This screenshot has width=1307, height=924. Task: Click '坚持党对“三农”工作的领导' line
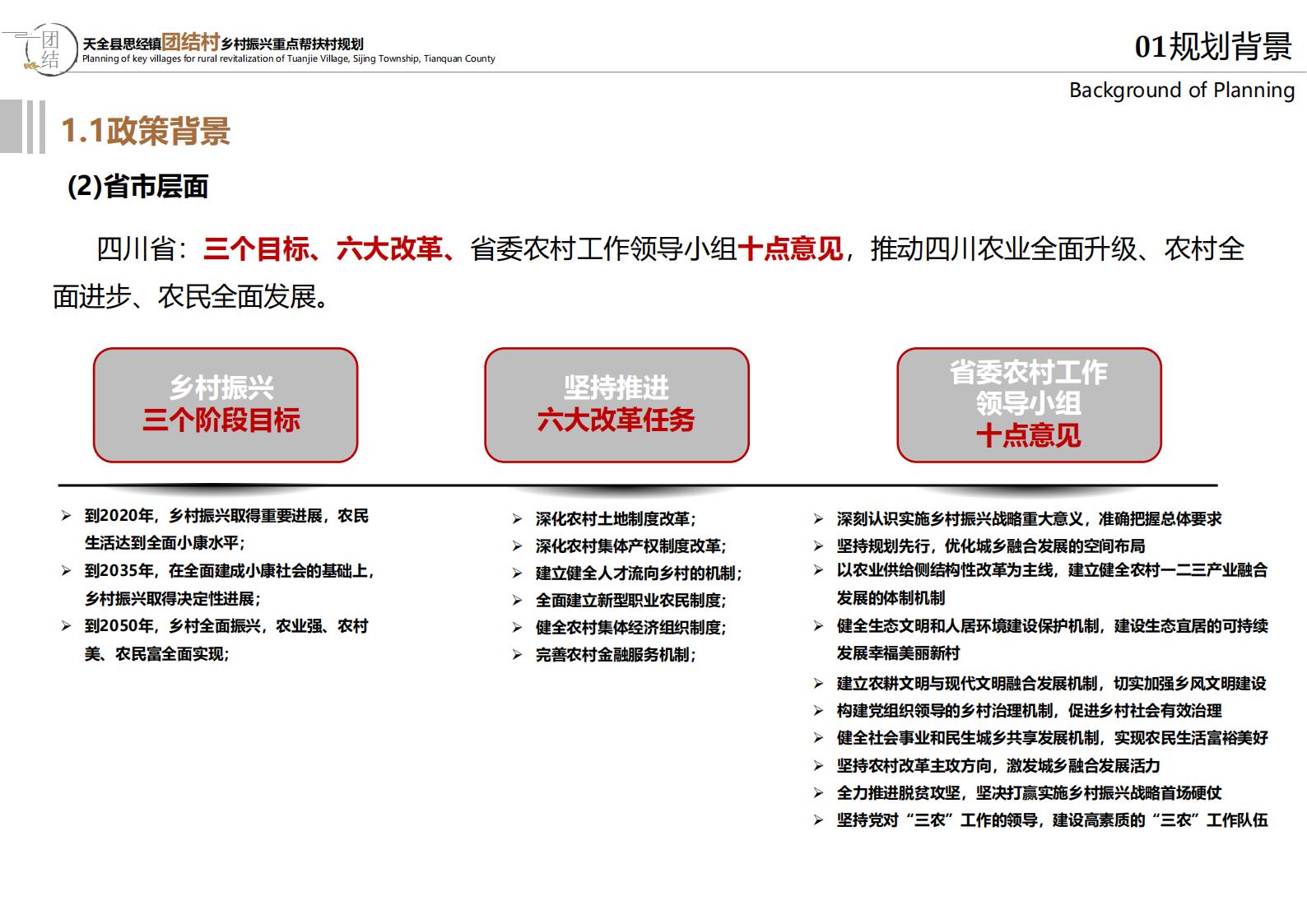tap(1052, 820)
